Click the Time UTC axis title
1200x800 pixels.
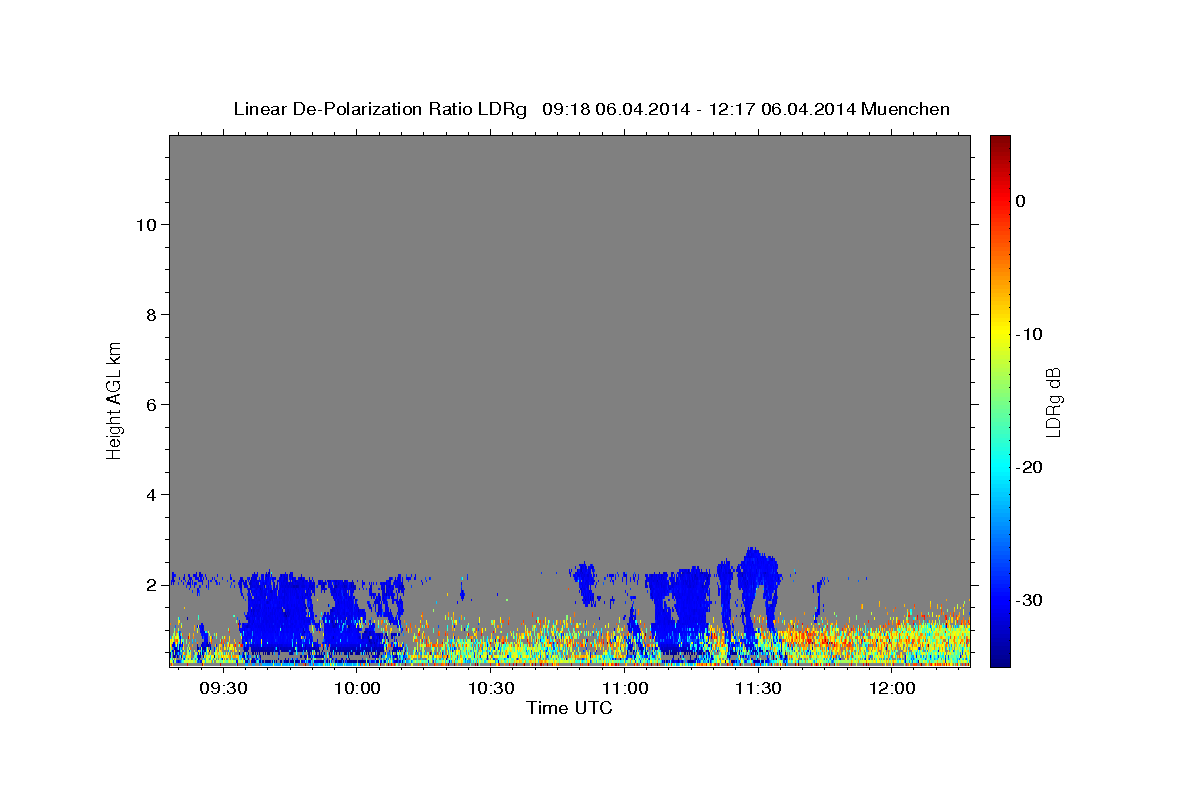tap(569, 708)
